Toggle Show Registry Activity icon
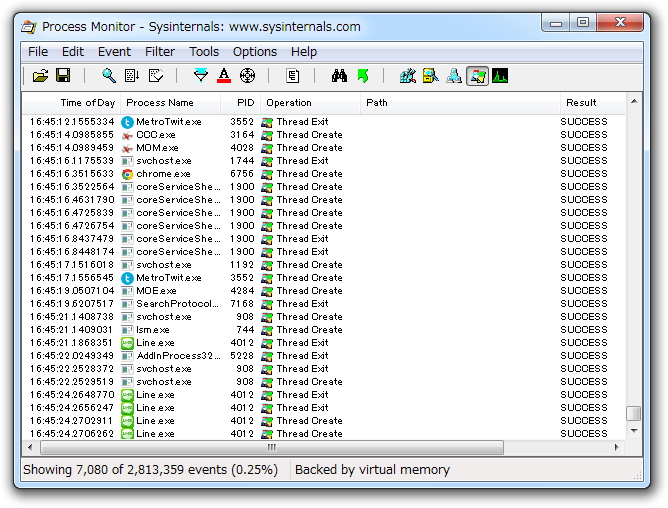Image resolution: width=668 pixels, height=508 pixels. [x=408, y=76]
